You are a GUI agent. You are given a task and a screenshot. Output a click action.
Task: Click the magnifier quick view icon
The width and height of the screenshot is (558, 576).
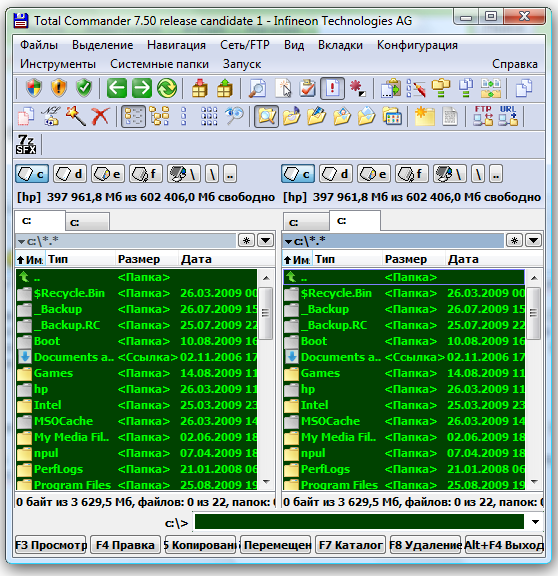[x=234, y=116]
